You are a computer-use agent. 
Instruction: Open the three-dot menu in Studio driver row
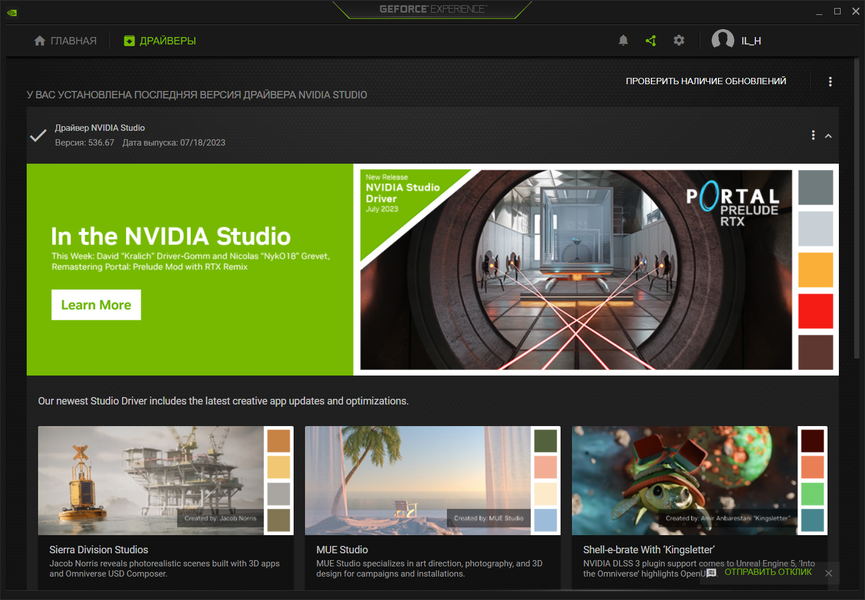(813, 135)
